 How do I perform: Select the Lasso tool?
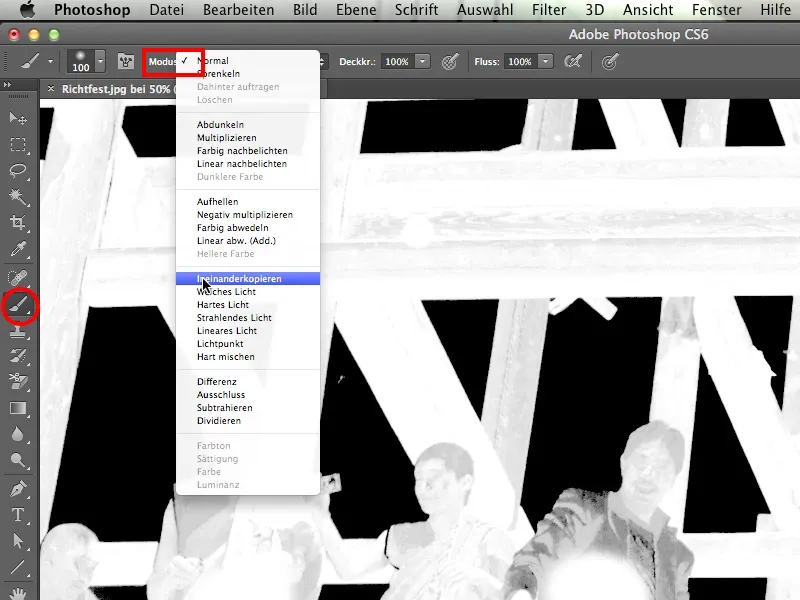click(18, 170)
